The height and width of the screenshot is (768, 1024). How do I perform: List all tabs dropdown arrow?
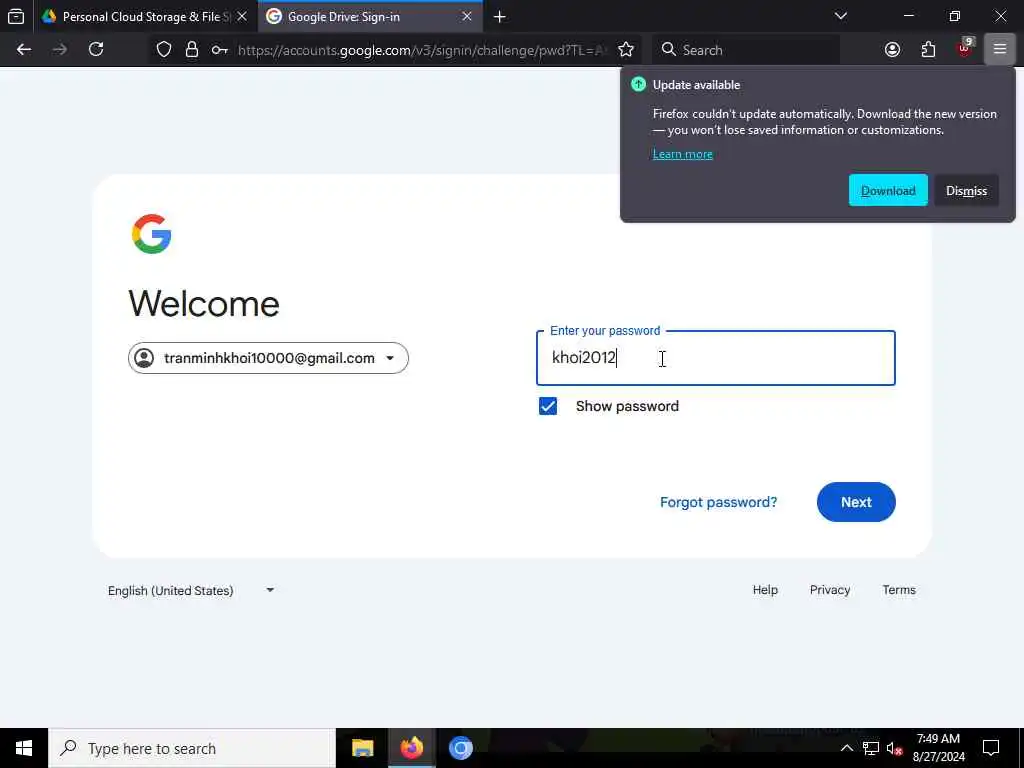(x=841, y=16)
